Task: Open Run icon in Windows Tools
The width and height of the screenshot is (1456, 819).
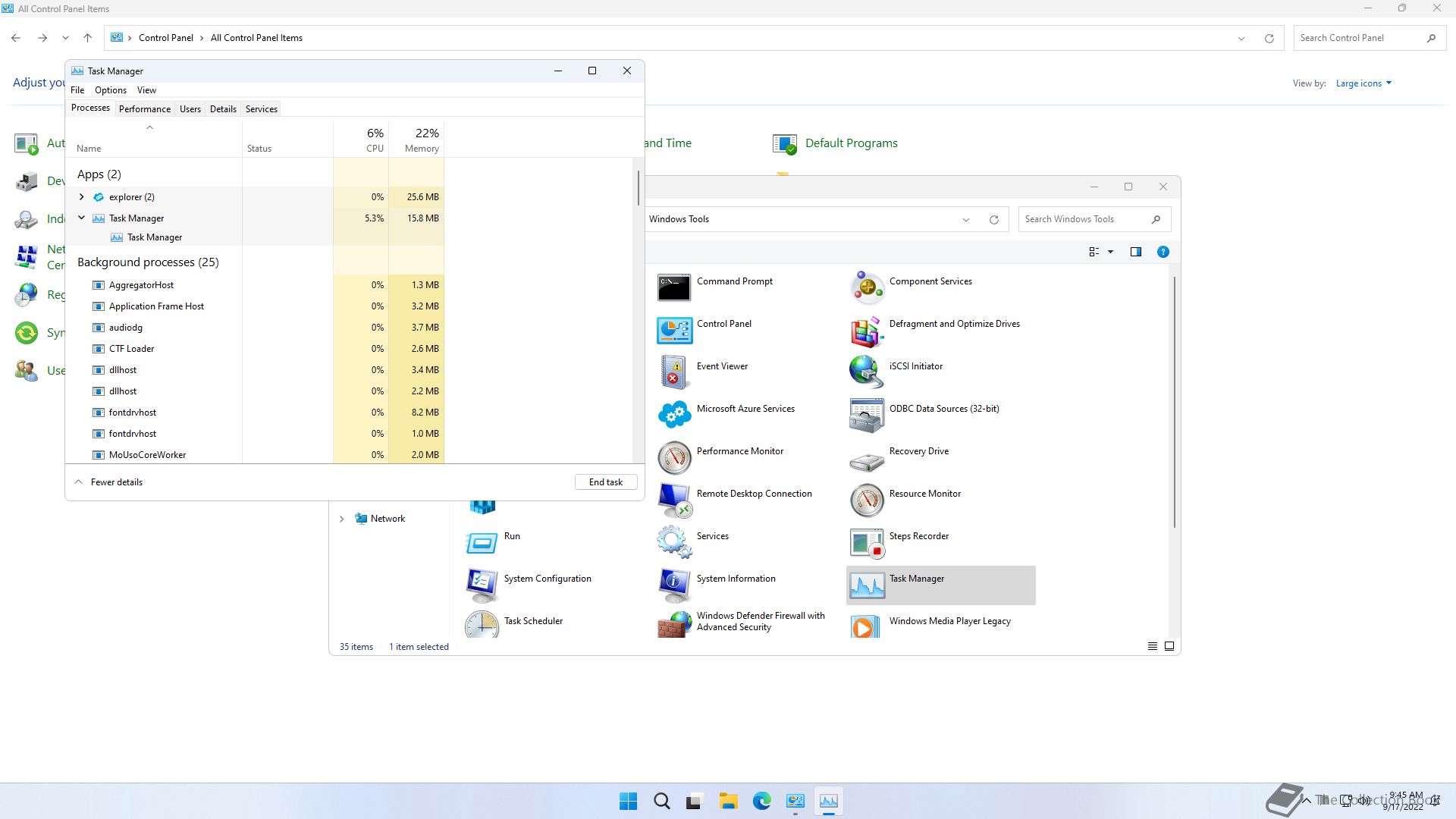Action: click(x=482, y=542)
